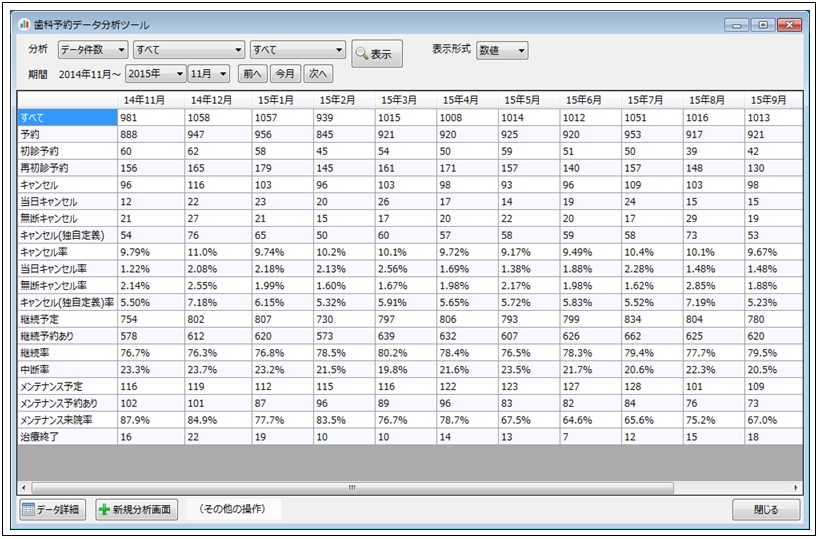Viewport: 818px width, 539px height.
Task: Click the horizontal scrollbar thumb
Action: point(353,488)
